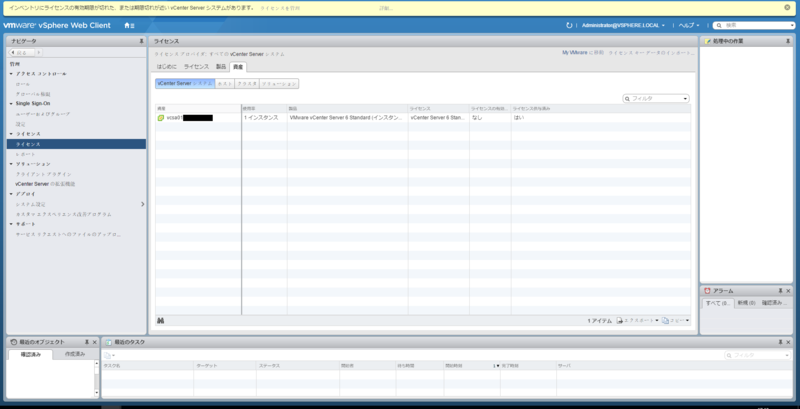This screenshot has width=800, height=409.
Task: Switch to the はじめに tab
Action: click(167, 67)
